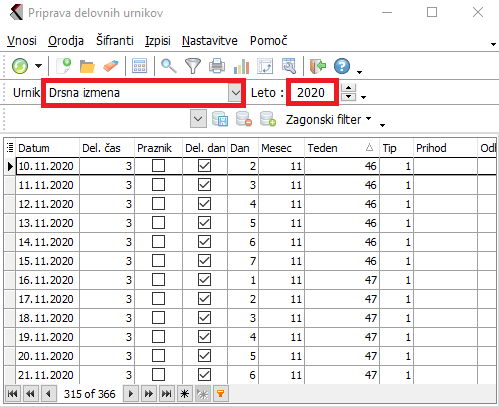499x407 pixels.
Task: Open the Šifranti menu
Action: (115, 41)
